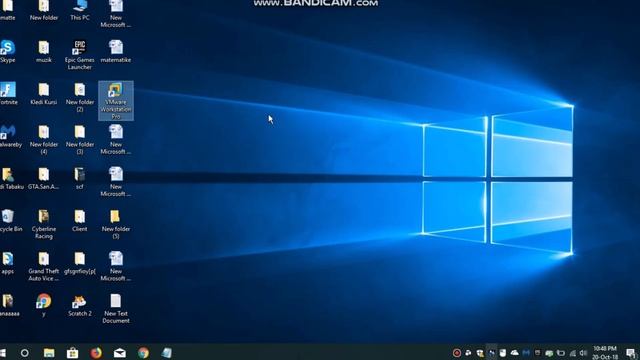Screen dimensions: 640x360
Task: Open New folder (5) on desktop
Action: tap(116, 224)
